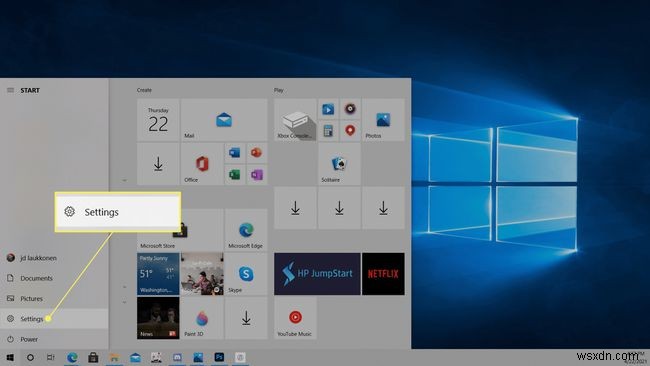Launch the Solitaire tile
Image resolution: width=650 pixels, height=366 pixels.
(339, 164)
